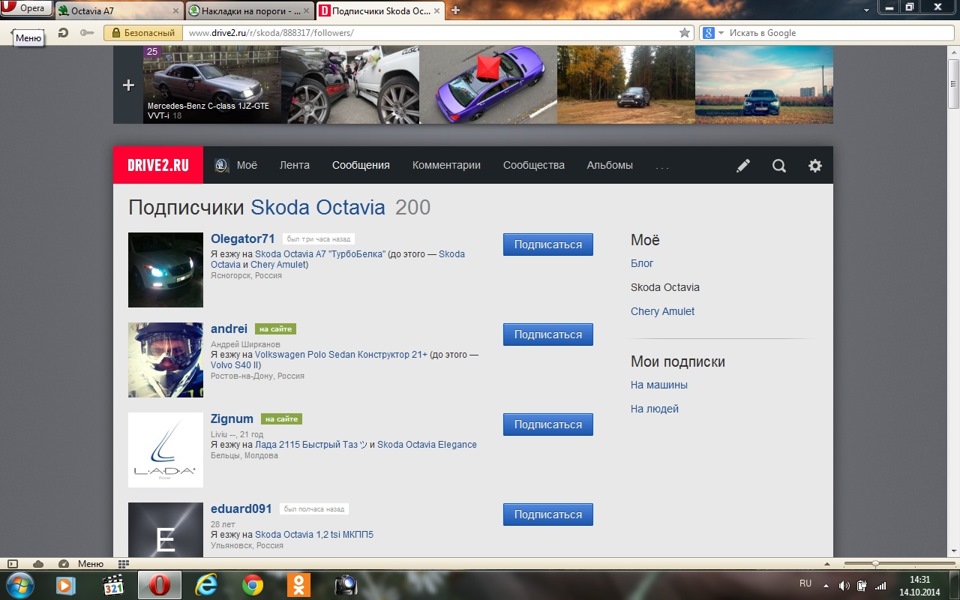Switch to the Octavia A7 tab
The height and width of the screenshot is (600, 960).
click(x=119, y=10)
